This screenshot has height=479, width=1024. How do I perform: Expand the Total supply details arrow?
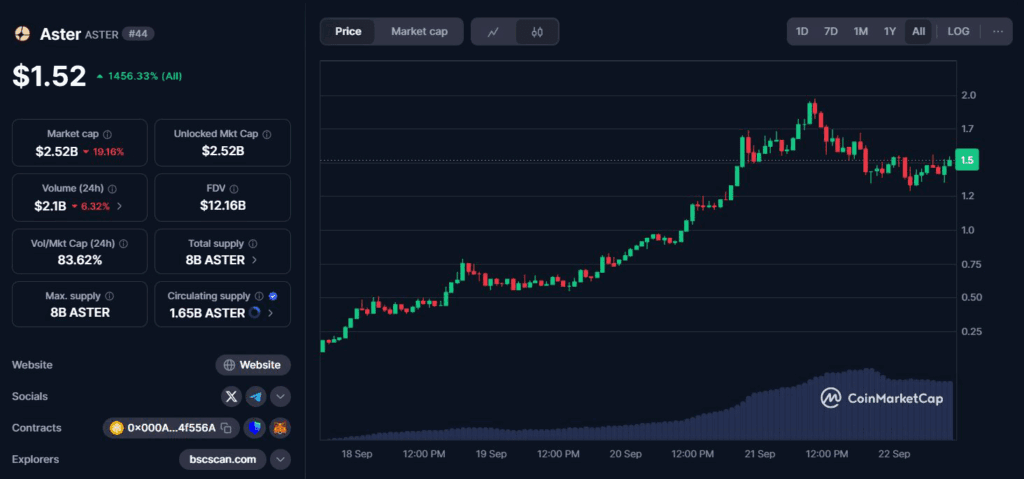point(254,259)
